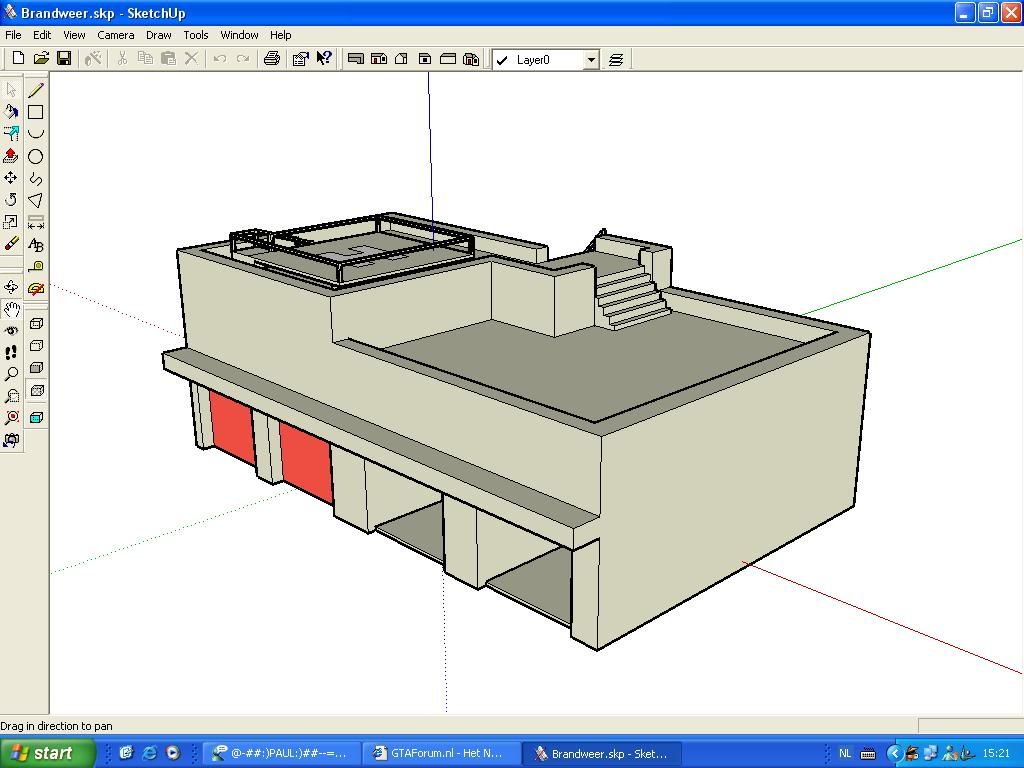Click the Undo arrow icon

pos(220,59)
